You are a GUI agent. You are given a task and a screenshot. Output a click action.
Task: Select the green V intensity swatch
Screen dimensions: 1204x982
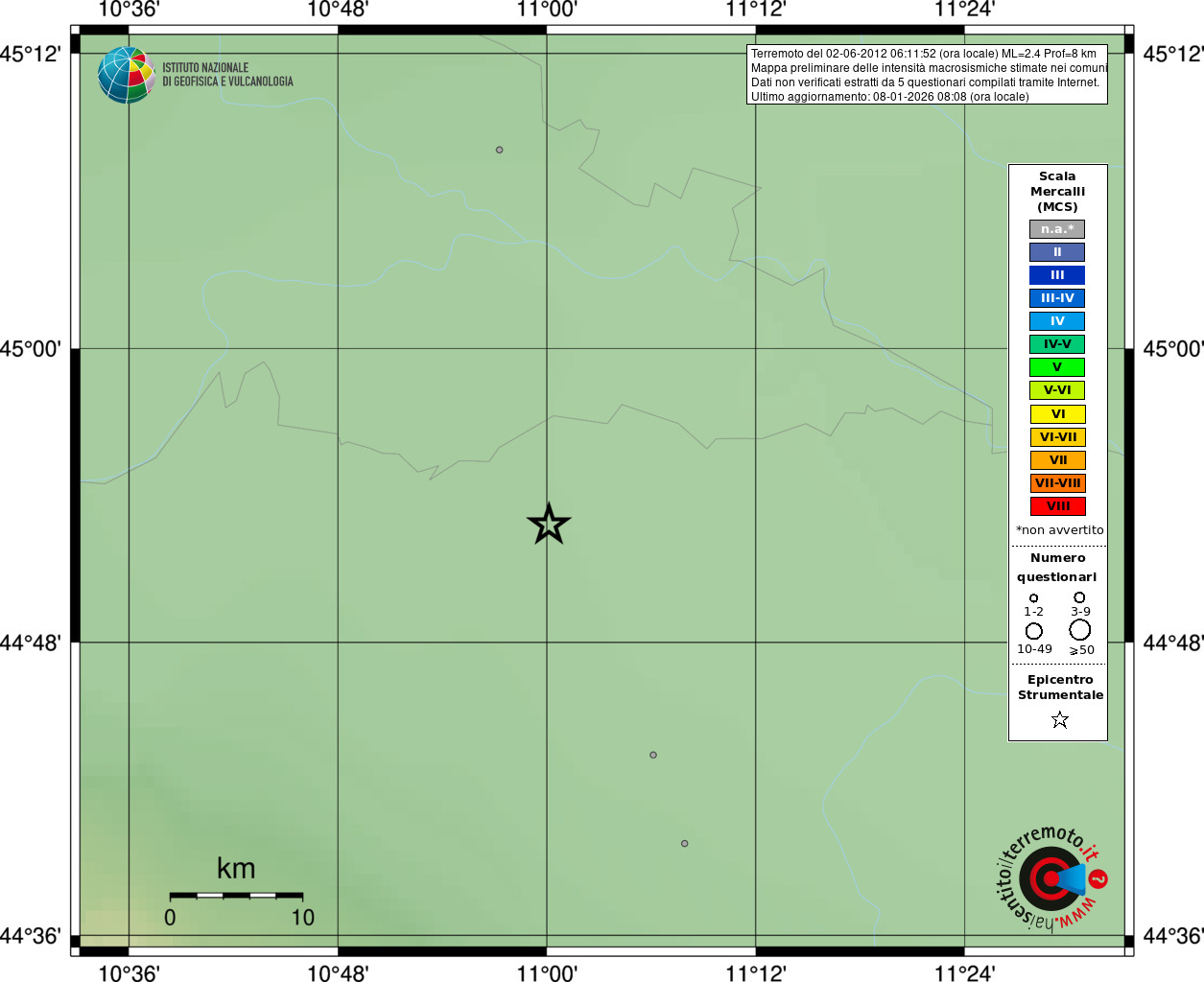point(1057,367)
